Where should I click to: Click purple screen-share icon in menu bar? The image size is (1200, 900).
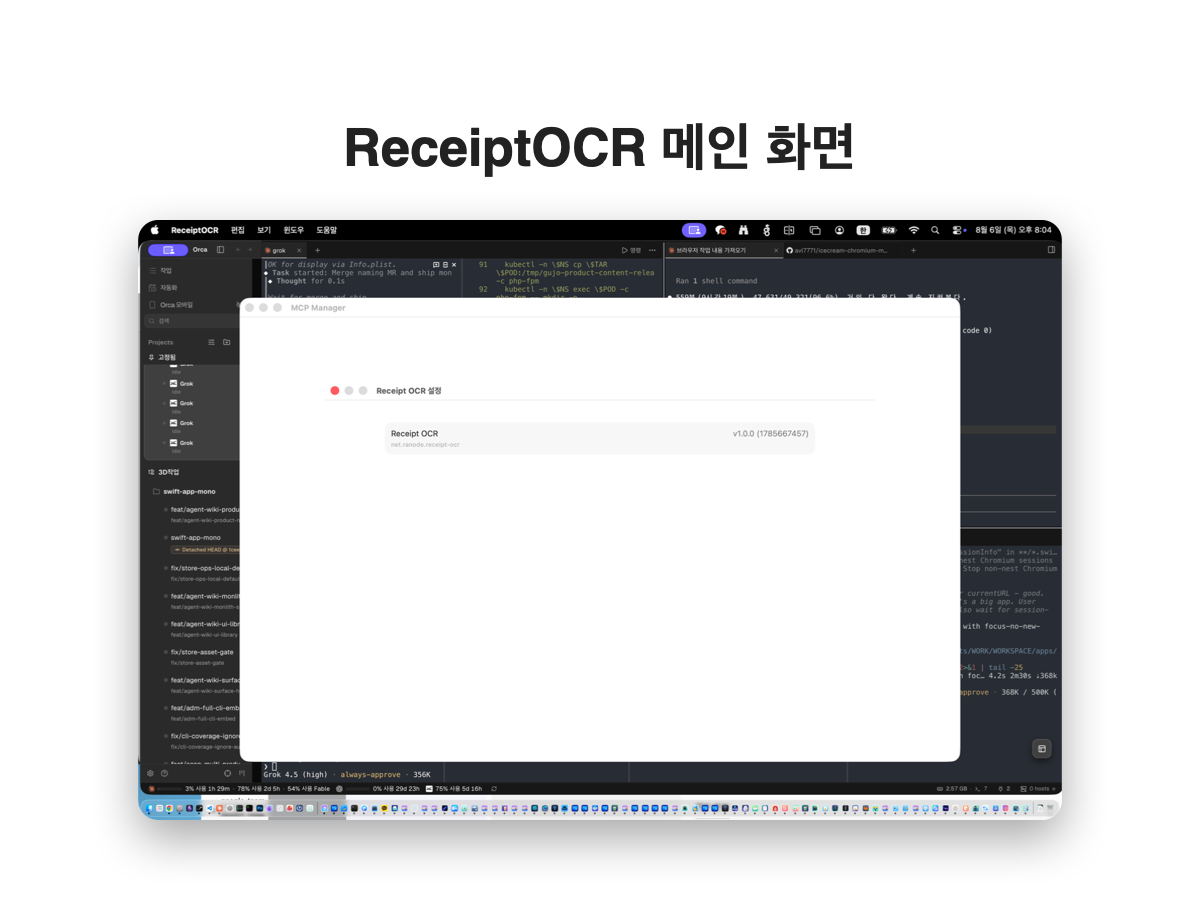694,230
